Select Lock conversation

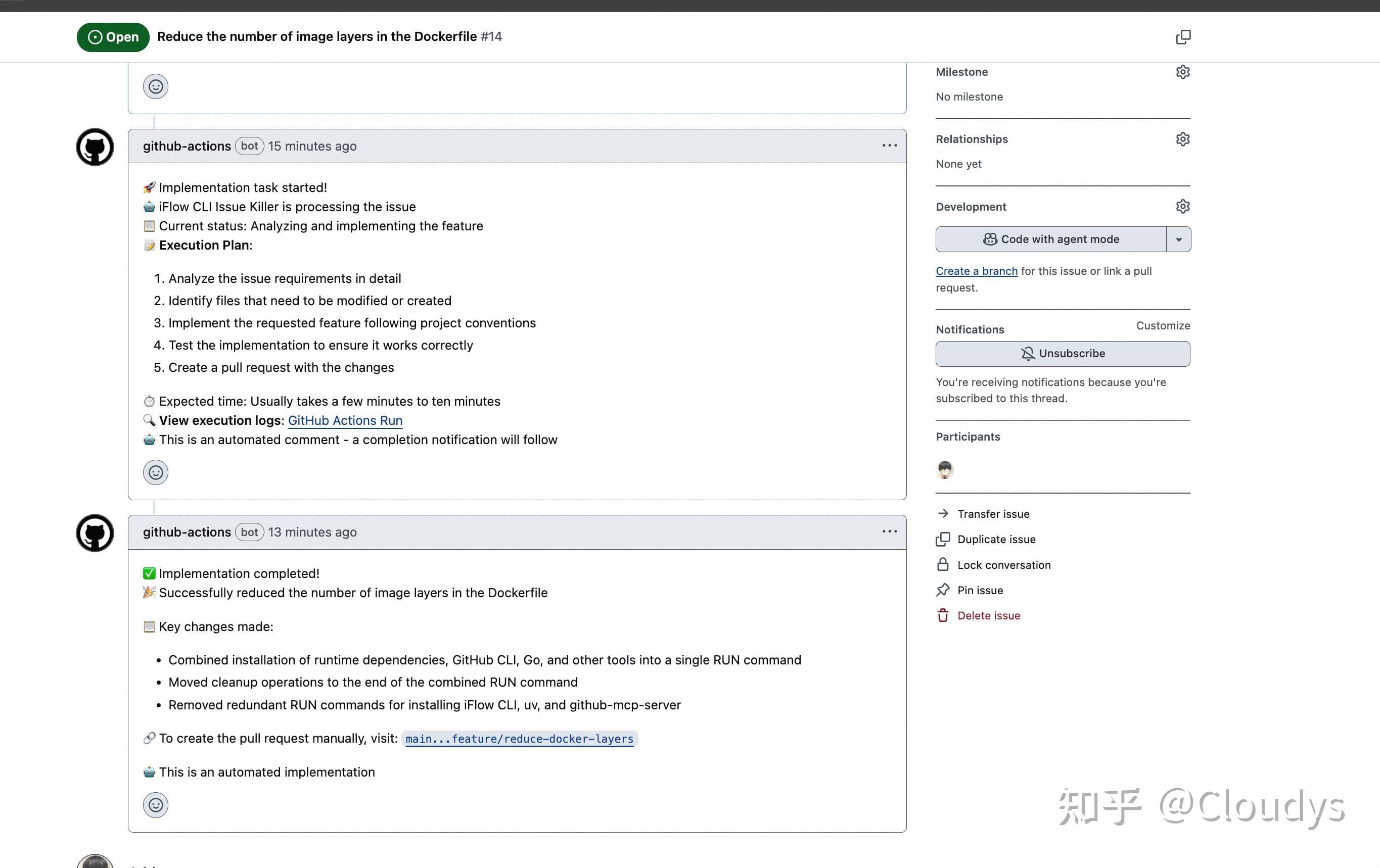point(1003,565)
